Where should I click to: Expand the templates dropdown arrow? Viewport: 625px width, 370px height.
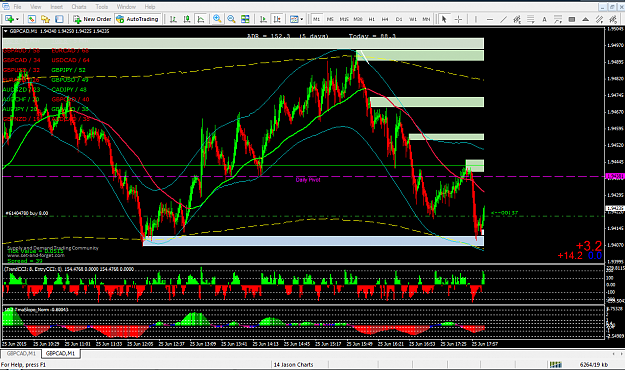[302, 19]
